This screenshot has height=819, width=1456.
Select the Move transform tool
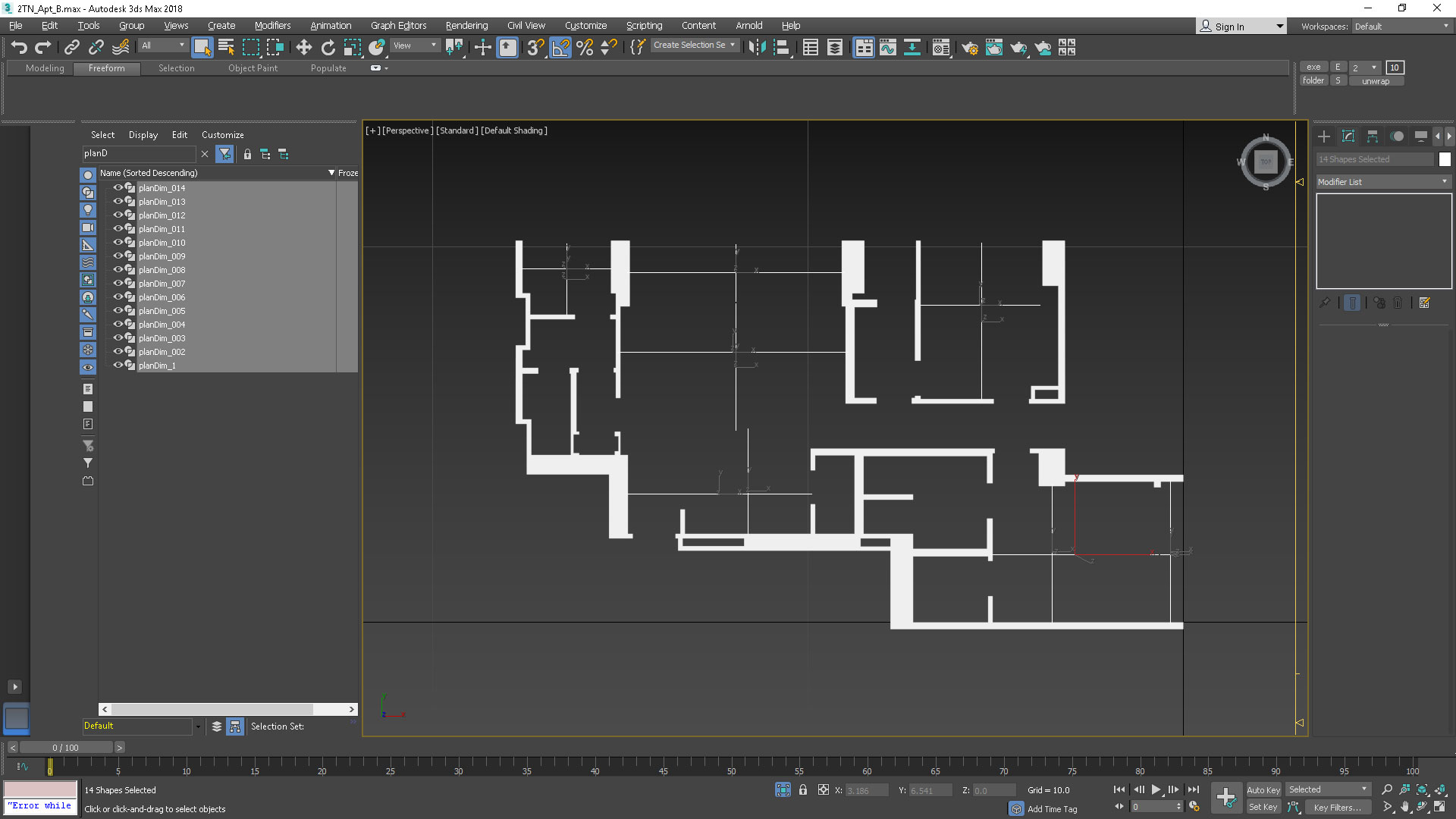point(303,48)
